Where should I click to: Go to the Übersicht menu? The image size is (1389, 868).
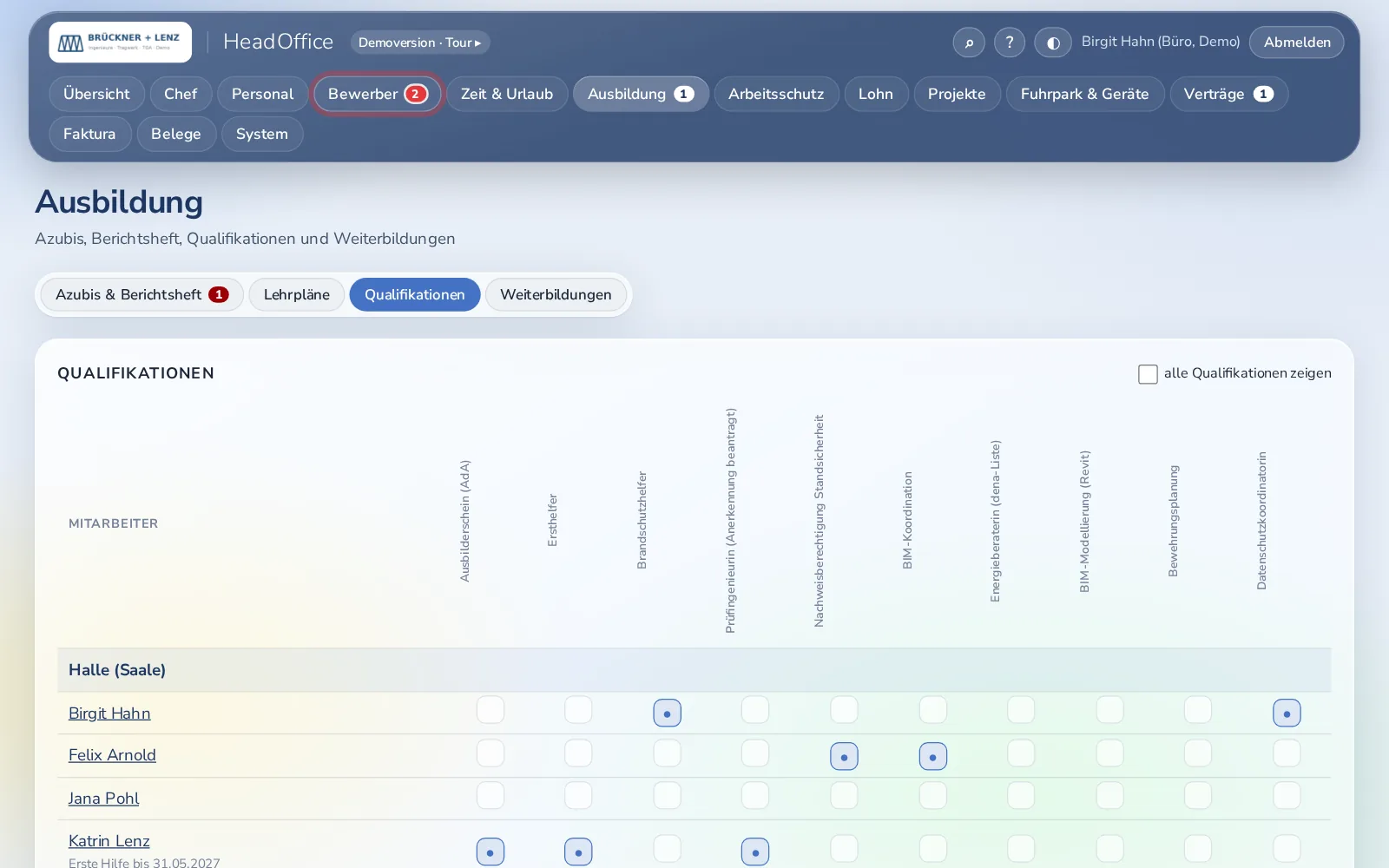point(96,94)
